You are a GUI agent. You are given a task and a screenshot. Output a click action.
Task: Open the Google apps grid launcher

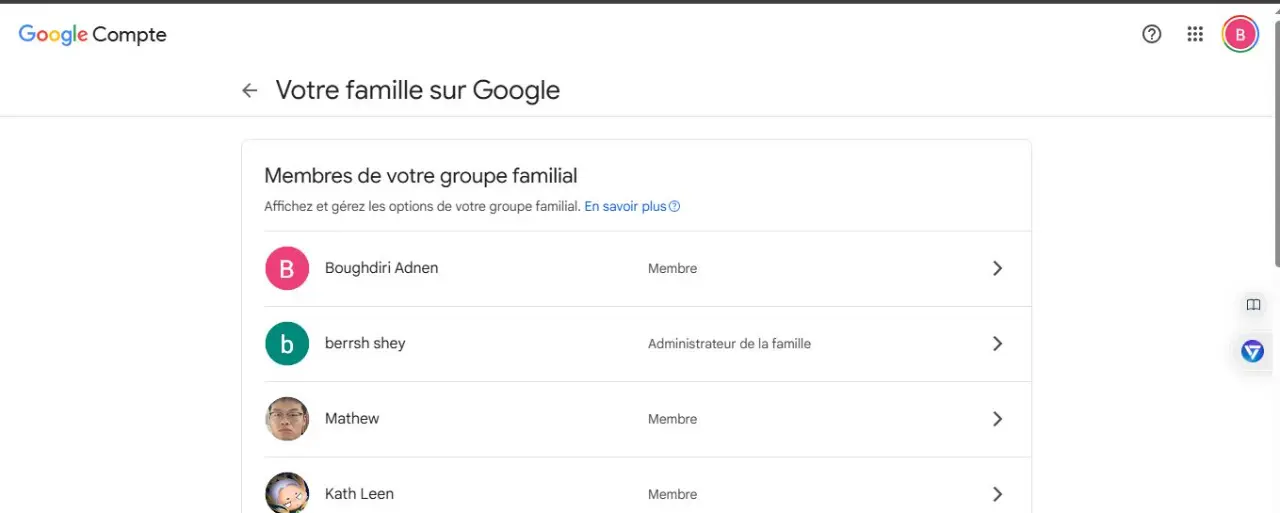[x=1195, y=34]
